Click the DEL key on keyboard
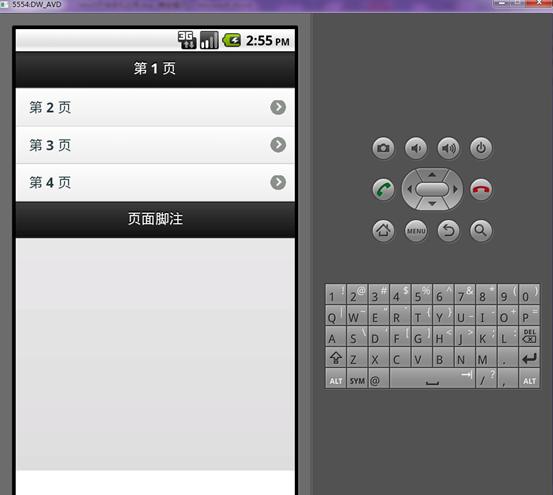Viewport: 553px width, 495px height. click(x=529, y=336)
